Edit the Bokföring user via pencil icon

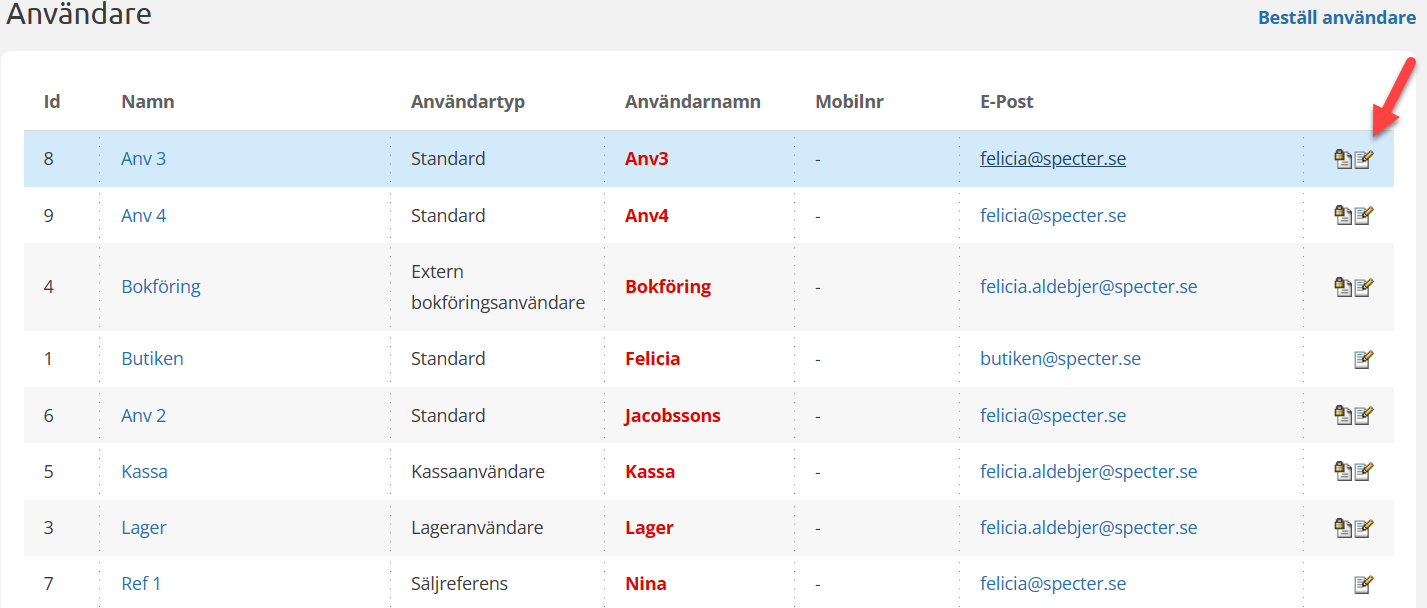[1364, 287]
